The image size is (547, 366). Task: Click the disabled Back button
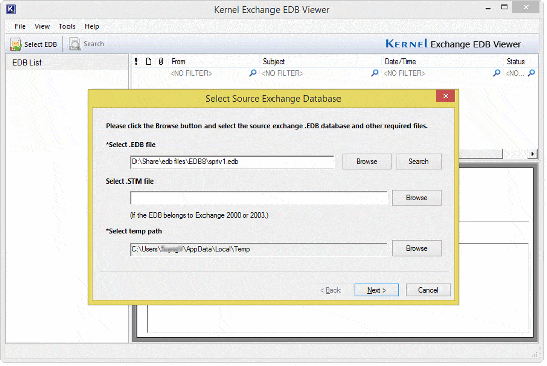pyautogui.click(x=331, y=290)
